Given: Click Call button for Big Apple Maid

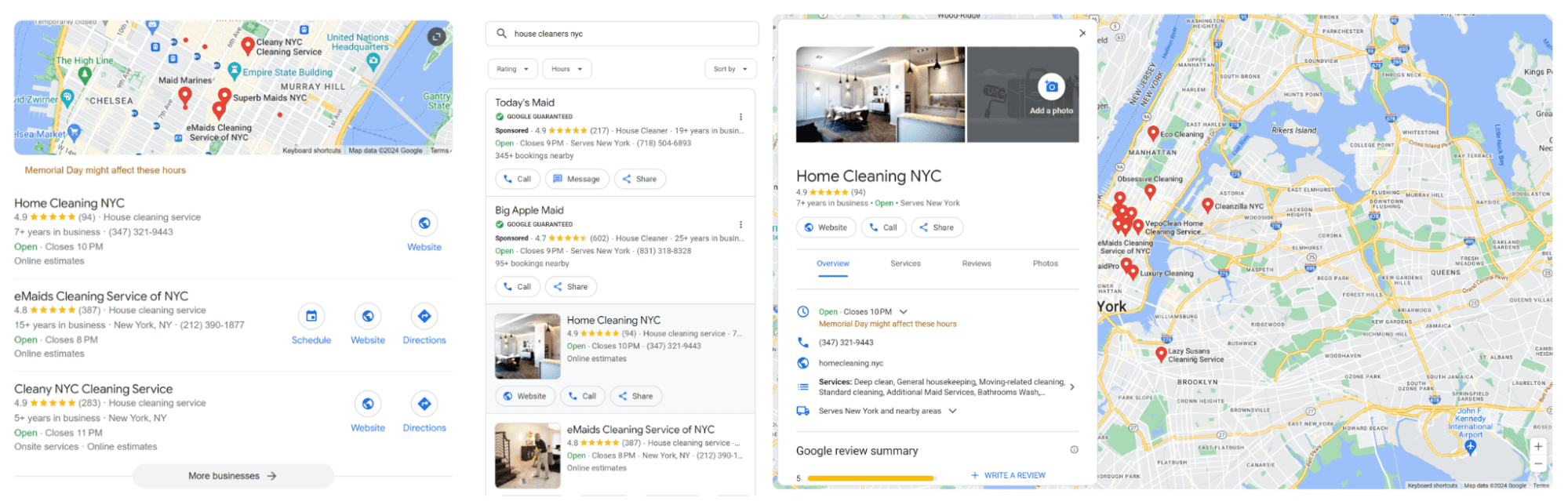Looking at the screenshot, I should coord(517,287).
